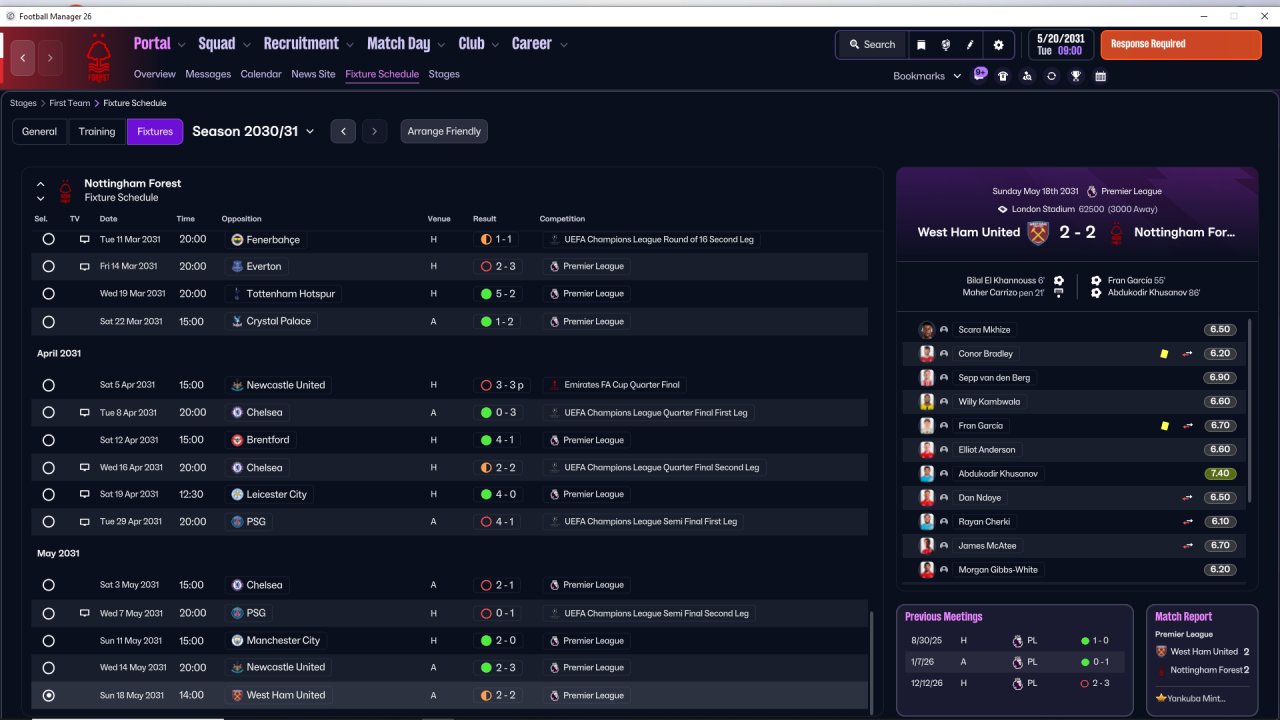The width and height of the screenshot is (1280, 720).
Task: Click Scara Mkhize's player portrait
Action: point(927,330)
